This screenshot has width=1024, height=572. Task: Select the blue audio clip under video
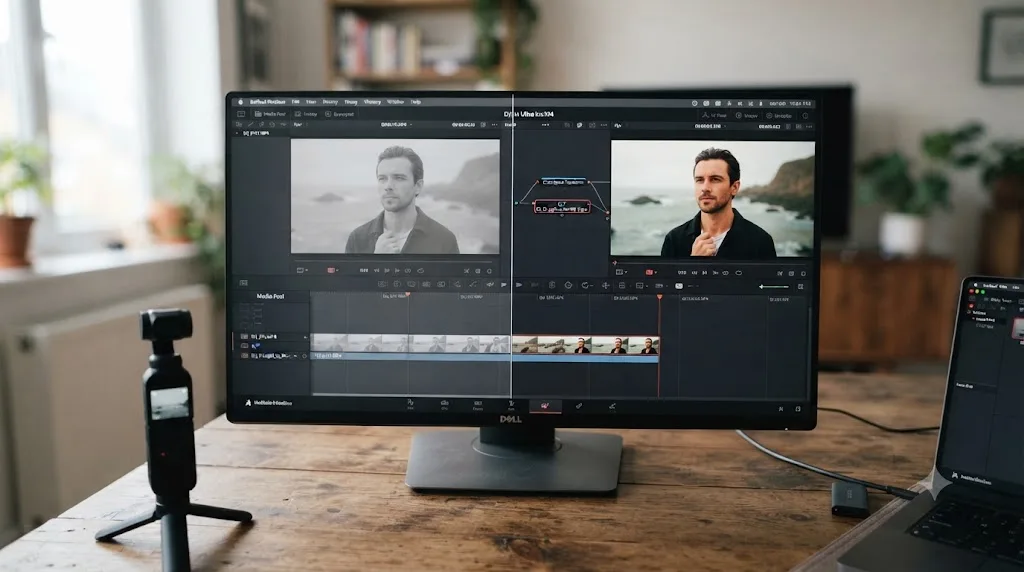pyautogui.click(x=484, y=357)
